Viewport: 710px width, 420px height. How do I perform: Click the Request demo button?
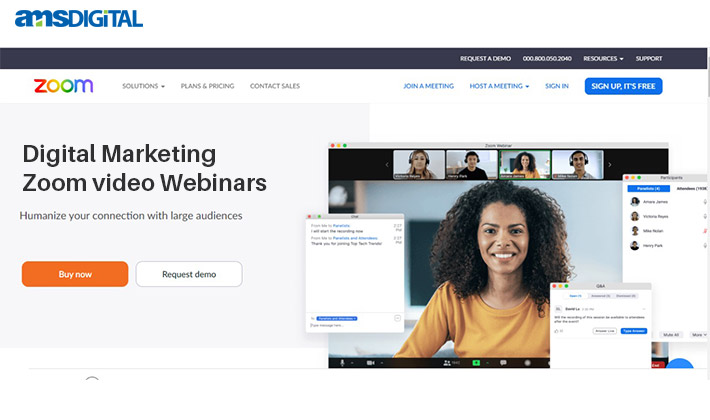189,274
